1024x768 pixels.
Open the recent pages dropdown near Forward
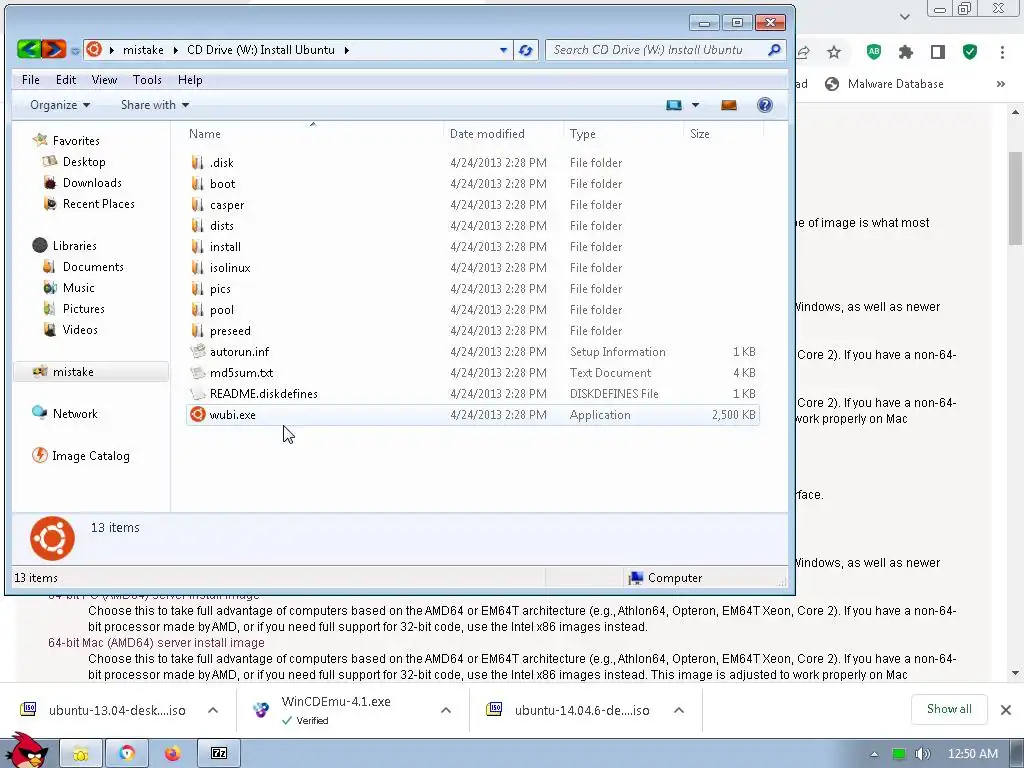point(75,50)
